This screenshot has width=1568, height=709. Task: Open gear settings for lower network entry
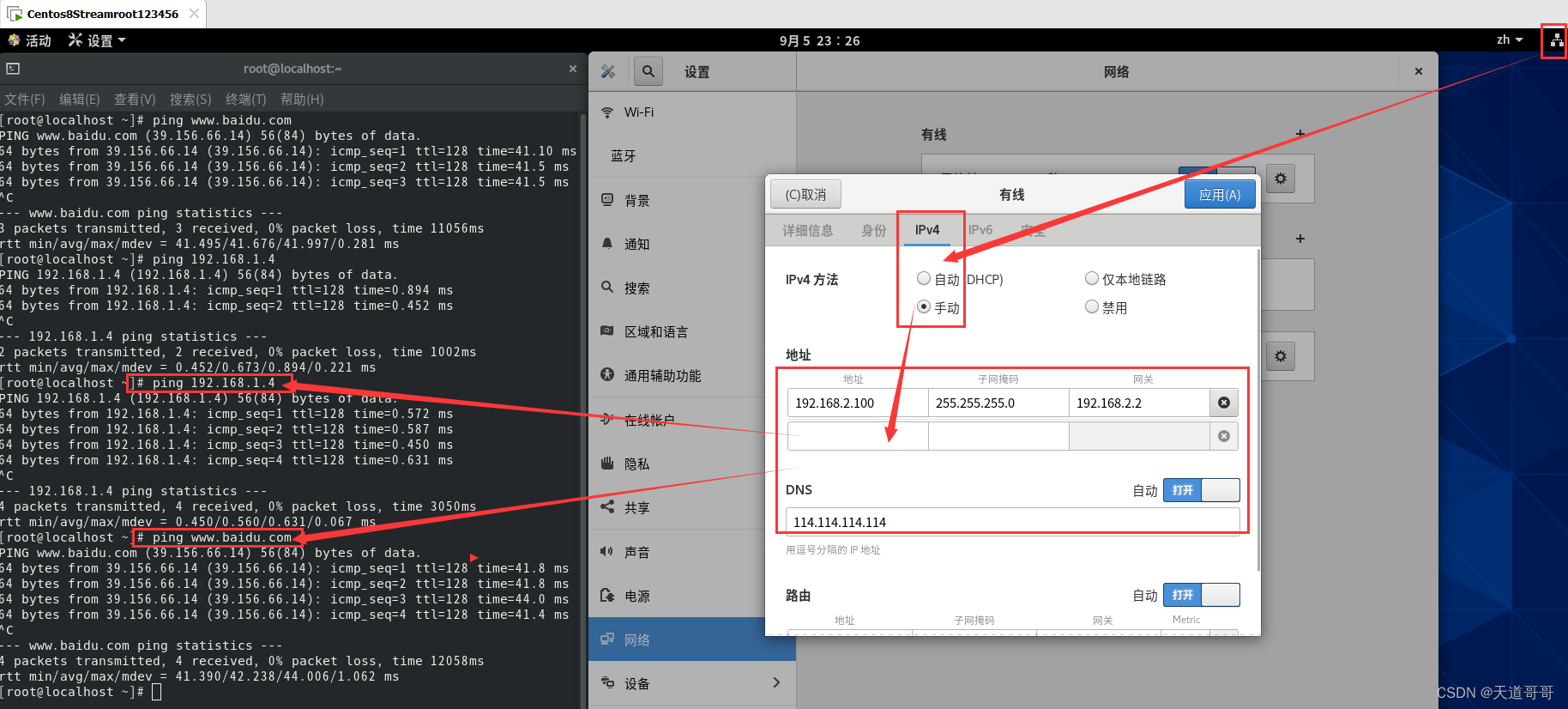(x=1281, y=356)
